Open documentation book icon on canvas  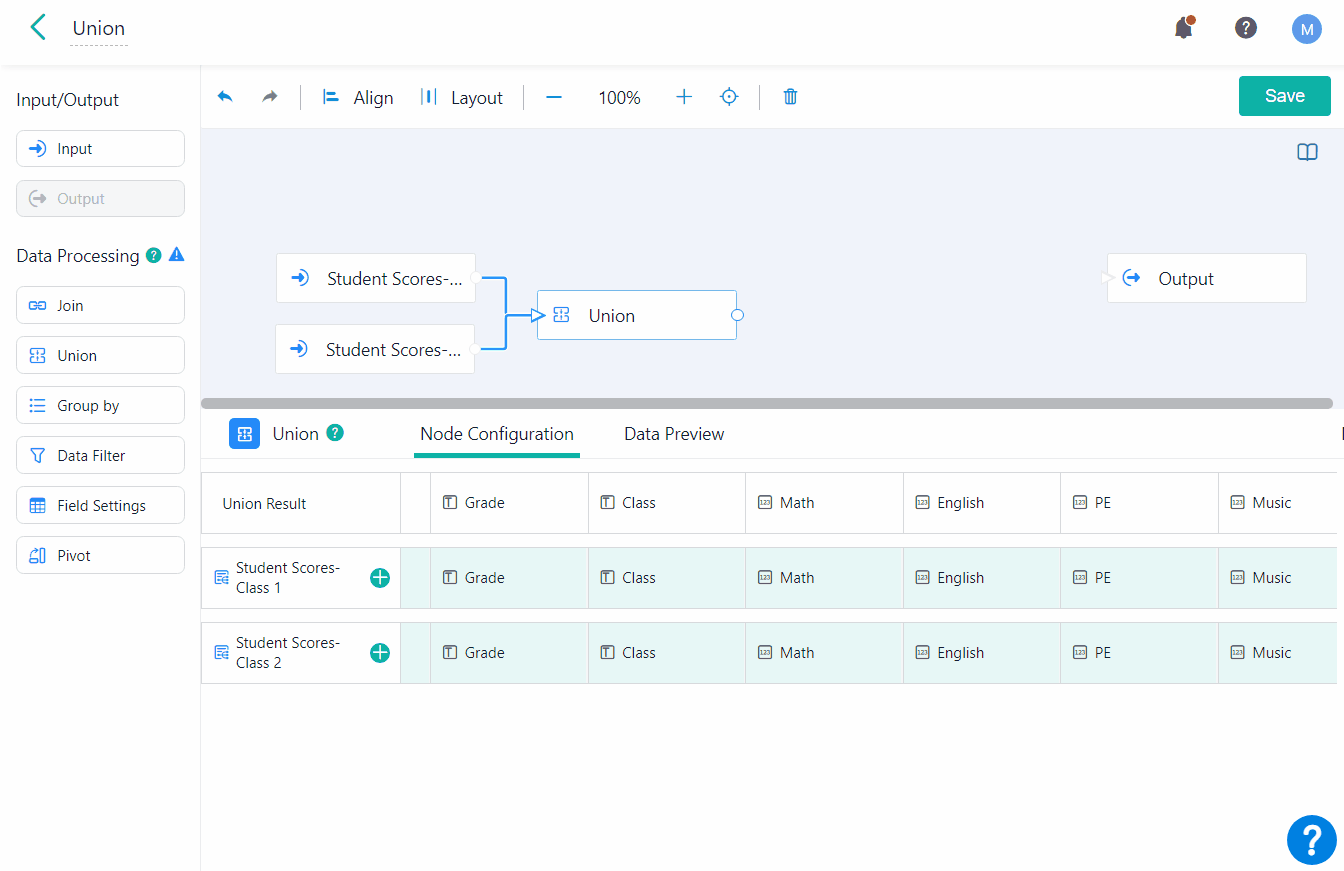pyautogui.click(x=1307, y=152)
